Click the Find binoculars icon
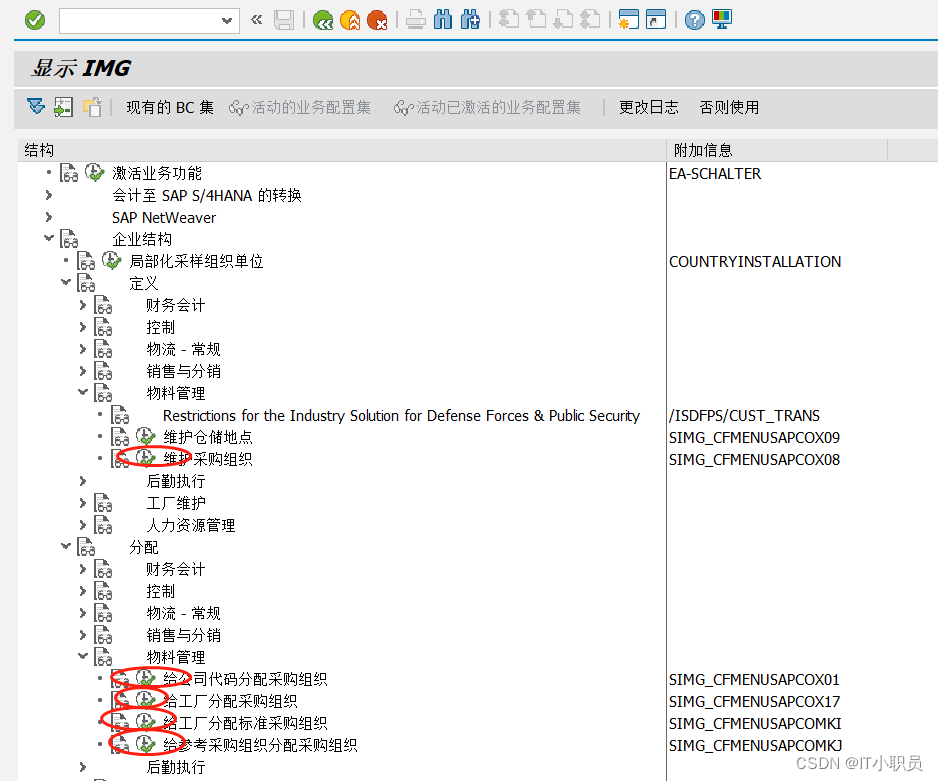Image resolution: width=938 pixels, height=781 pixels. [x=443, y=20]
